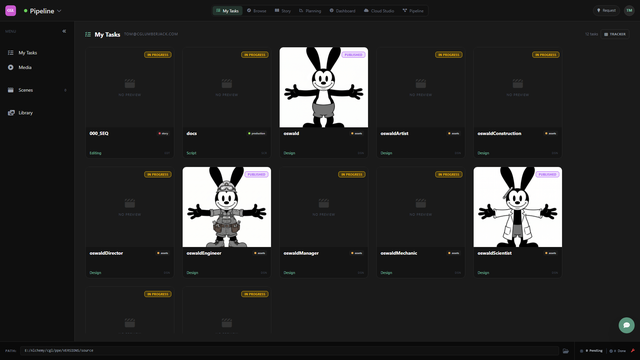Open the docs task card preview
The image size is (640, 360).
(x=227, y=87)
